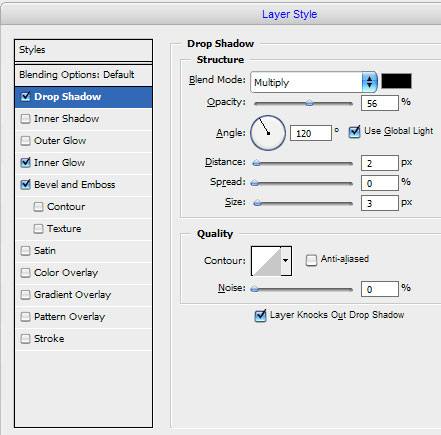The image size is (441, 435).
Task: Enable the Color Overlay checkbox
Action: coord(25,273)
